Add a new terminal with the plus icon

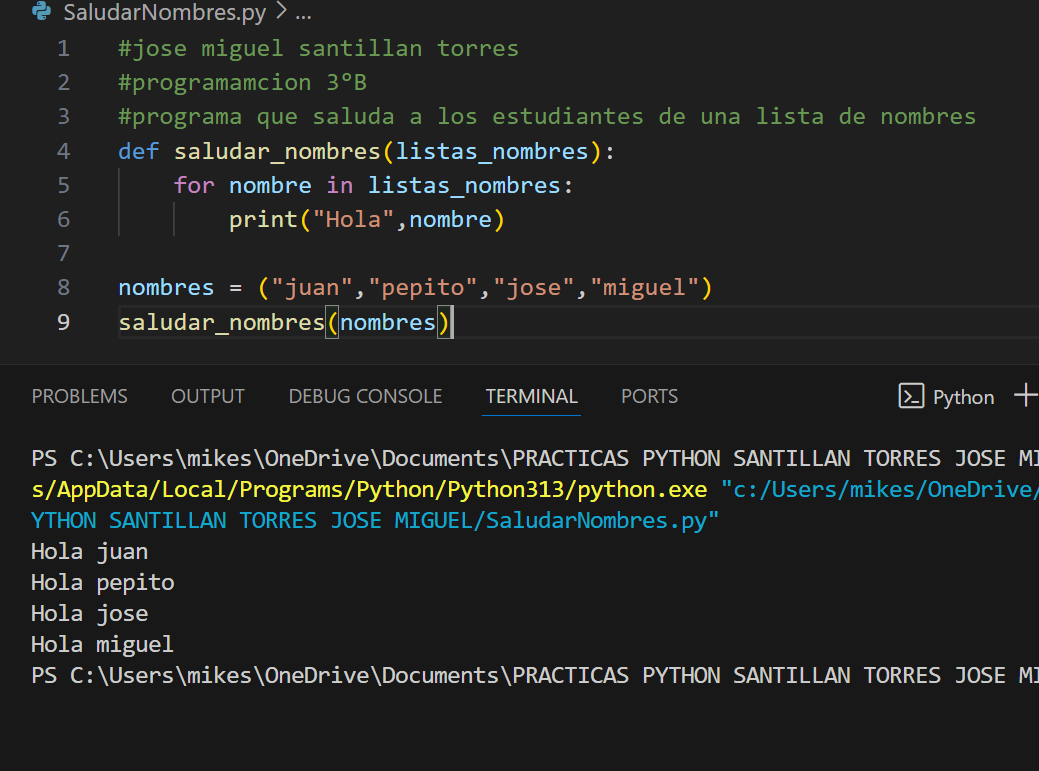pos(1026,395)
